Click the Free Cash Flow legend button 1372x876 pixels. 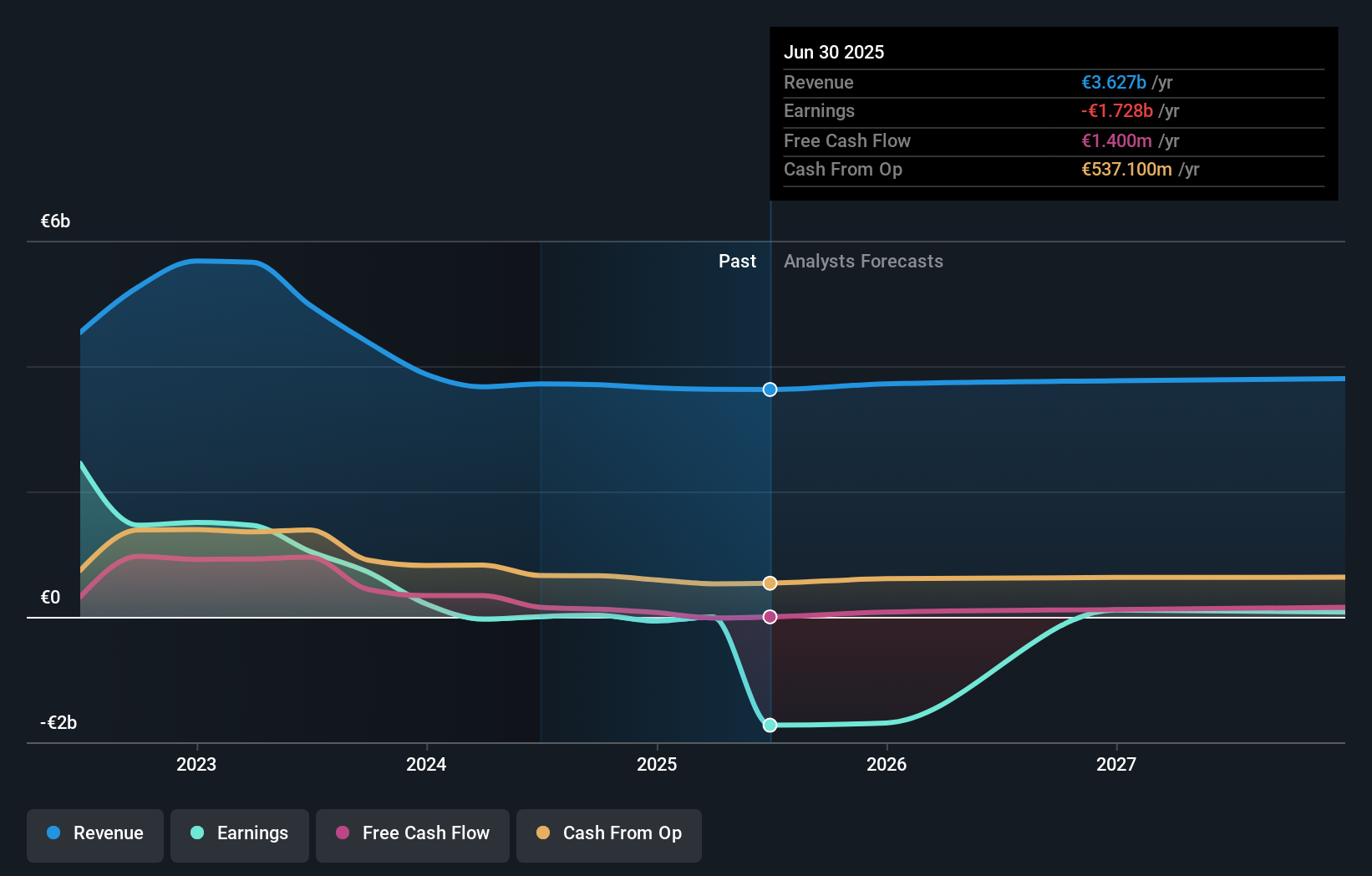[412, 833]
